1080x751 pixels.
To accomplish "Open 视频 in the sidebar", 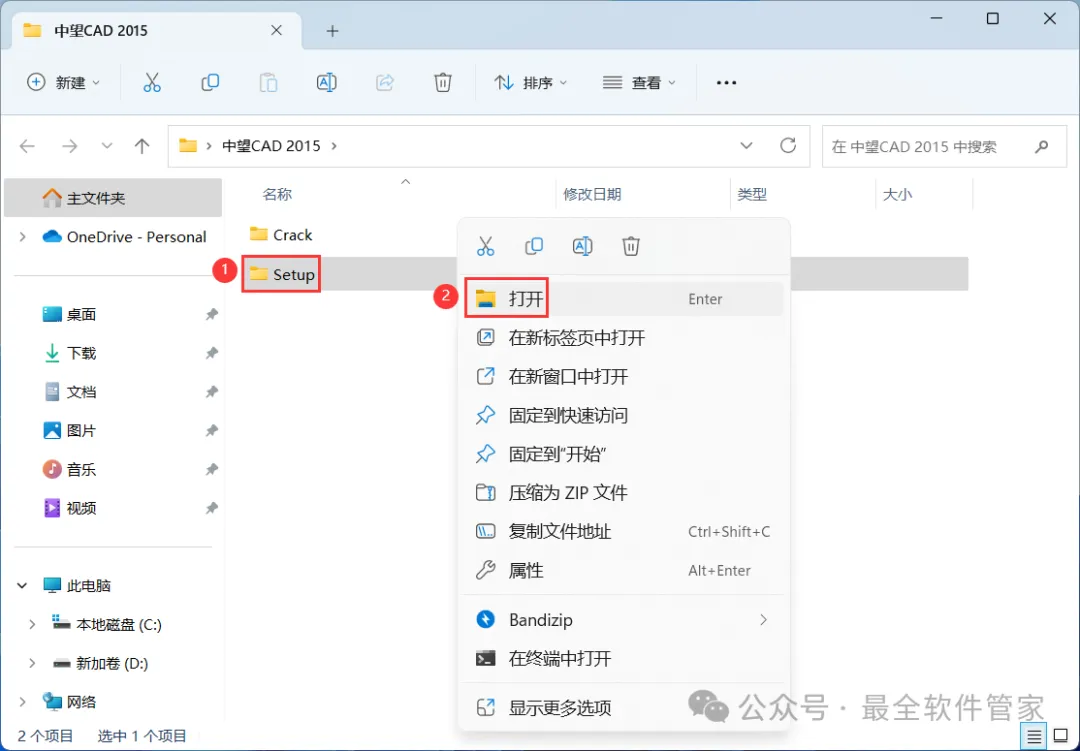I will (x=81, y=508).
